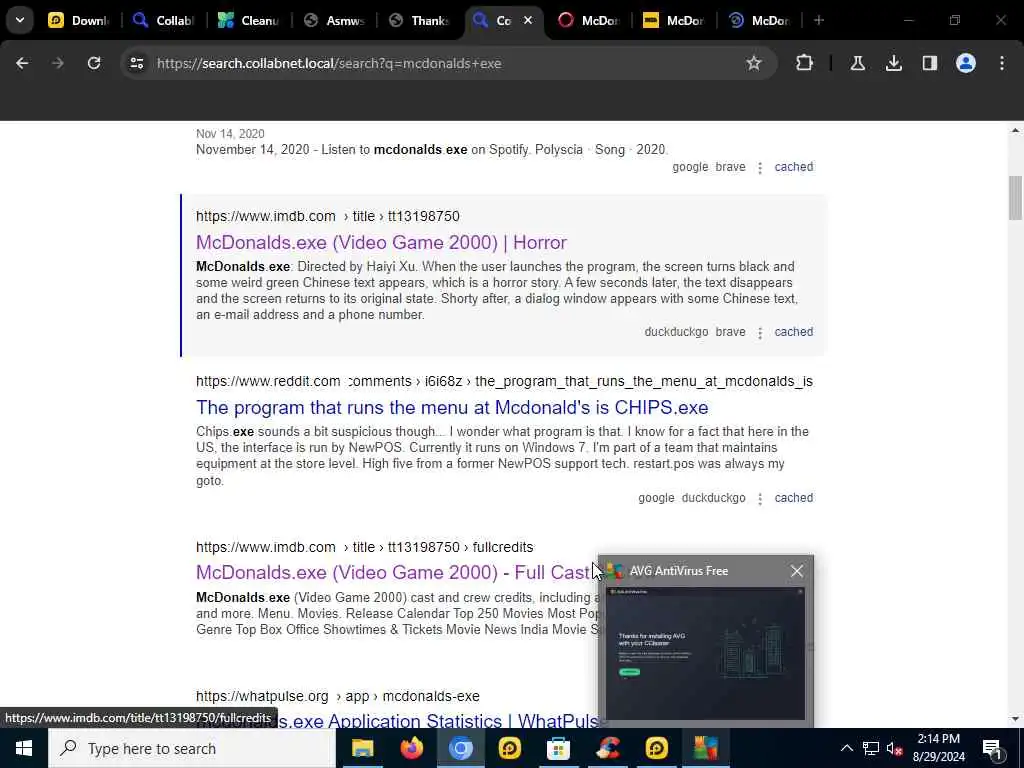Open the second yellow circle app on taskbar
The height and width of the screenshot is (768, 1024).
click(x=656, y=748)
